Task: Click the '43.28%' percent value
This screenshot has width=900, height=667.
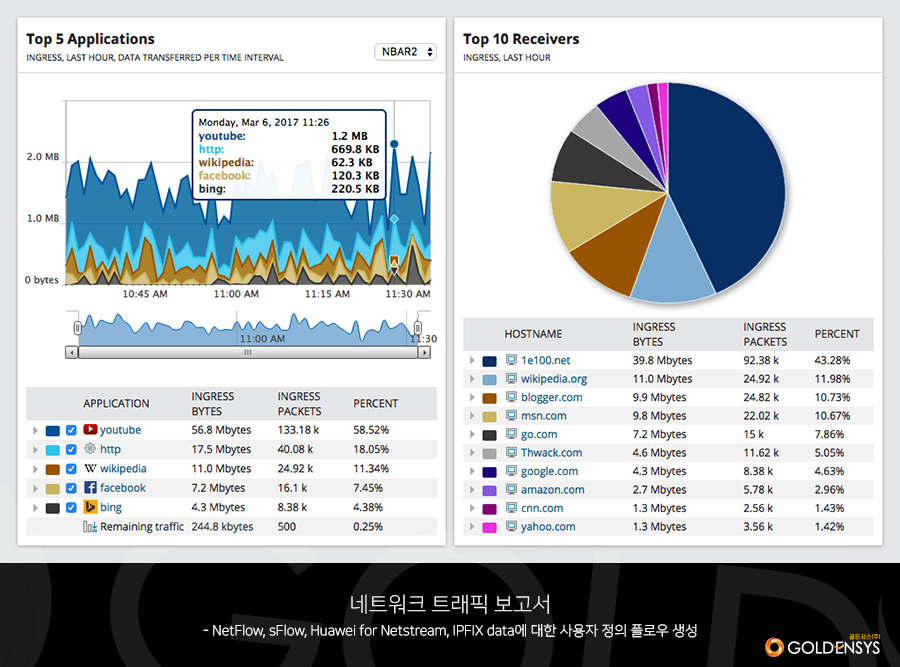Action: coord(832,360)
